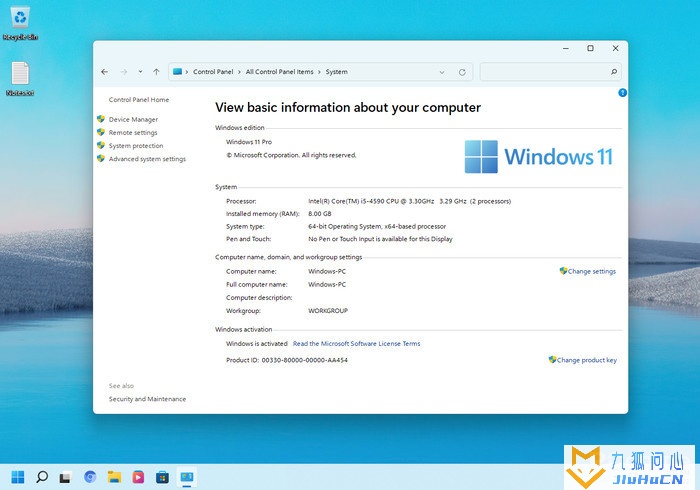Expand the address bar history dropdown
Image resolution: width=700 pixels, height=490 pixels.
coord(442,72)
